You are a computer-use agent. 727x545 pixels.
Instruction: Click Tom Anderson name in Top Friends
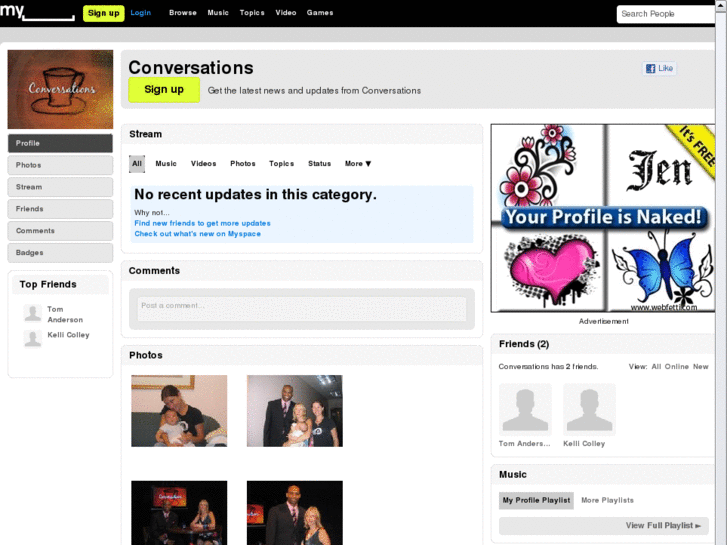pyautogui.click(x=65, y=314)
